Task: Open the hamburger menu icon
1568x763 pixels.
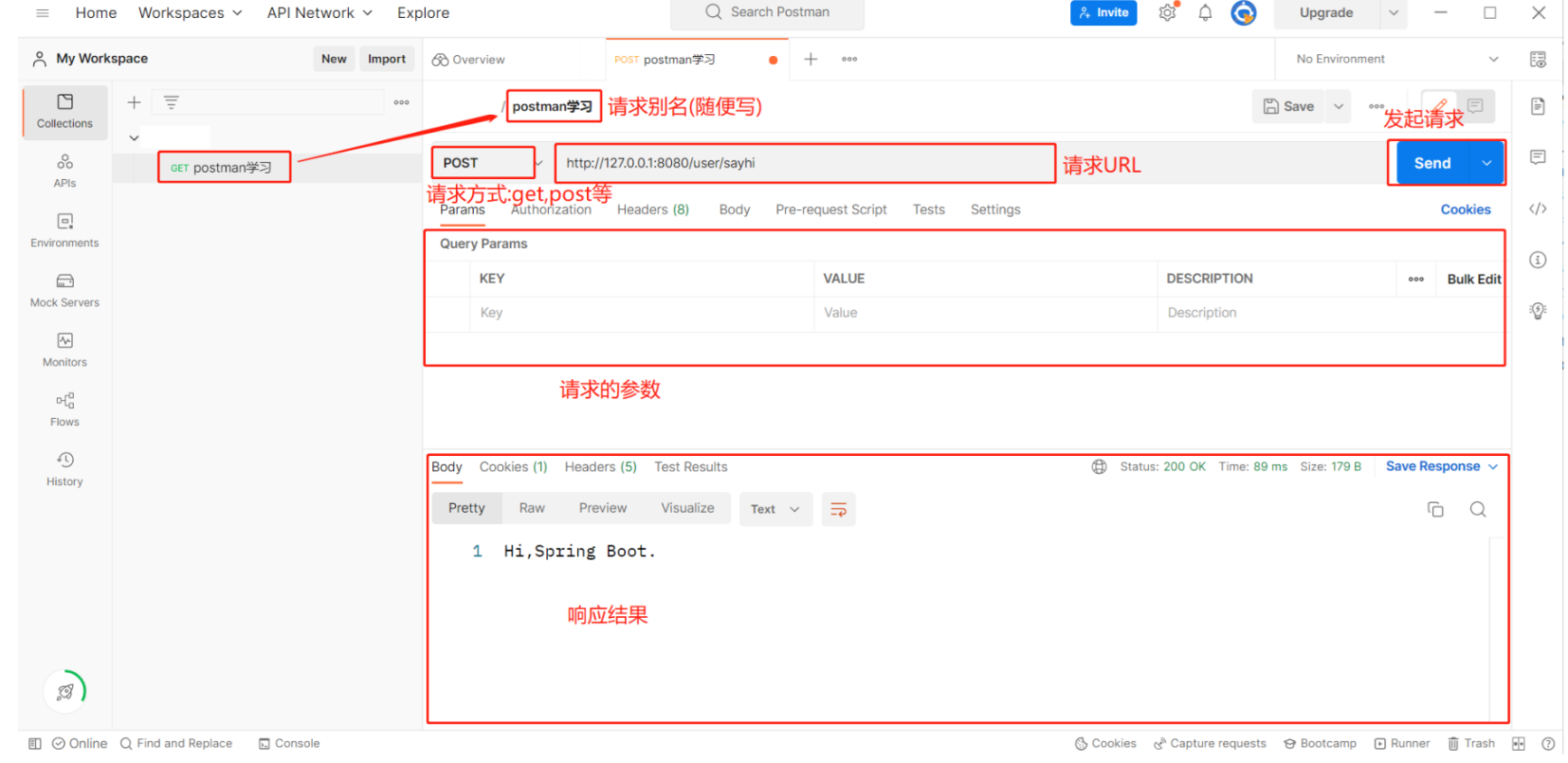Action: (x=42, y=12)
